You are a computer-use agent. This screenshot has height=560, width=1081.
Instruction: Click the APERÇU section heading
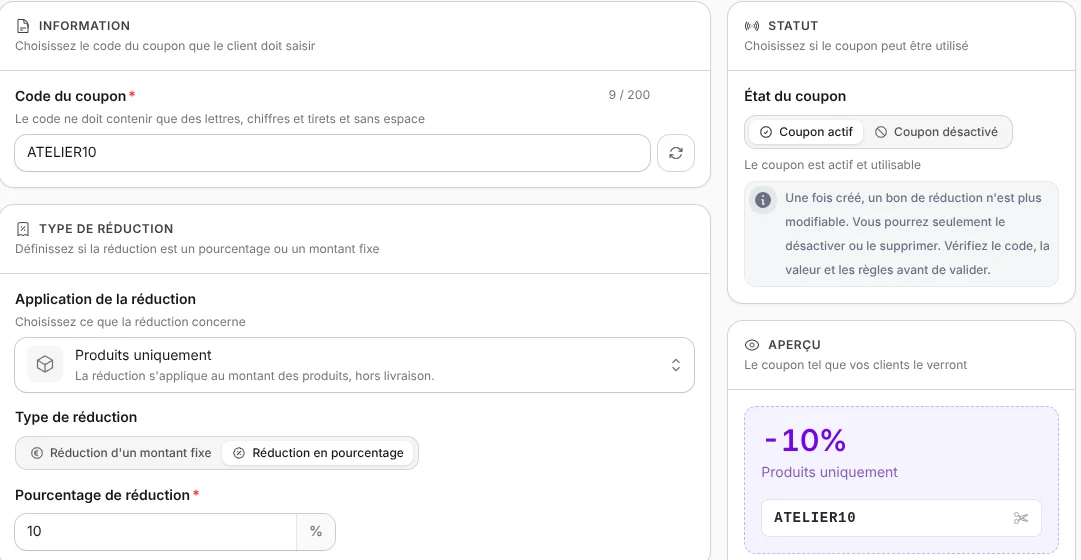[794, 345]
